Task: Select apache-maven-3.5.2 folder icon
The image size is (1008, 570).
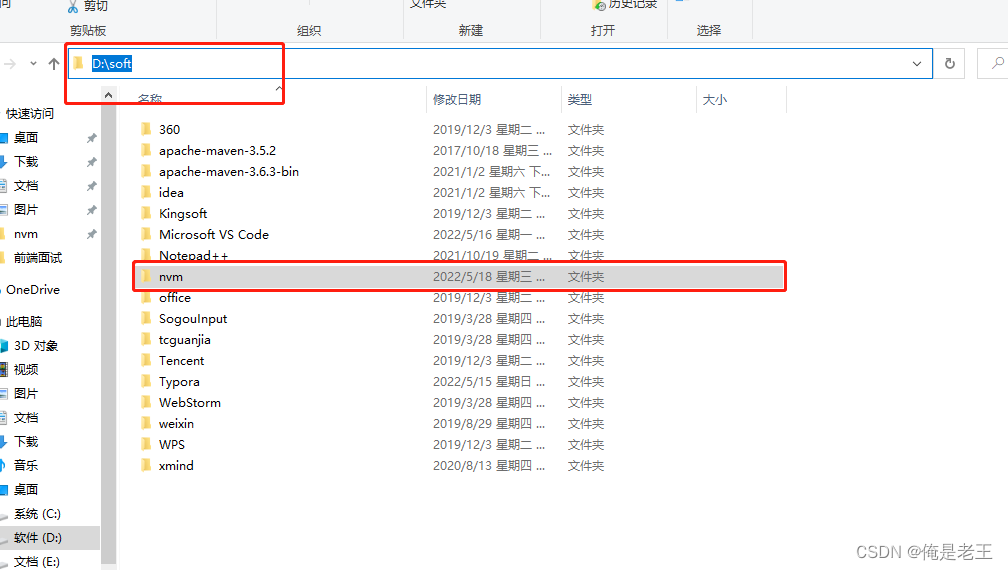Action: 146,150
